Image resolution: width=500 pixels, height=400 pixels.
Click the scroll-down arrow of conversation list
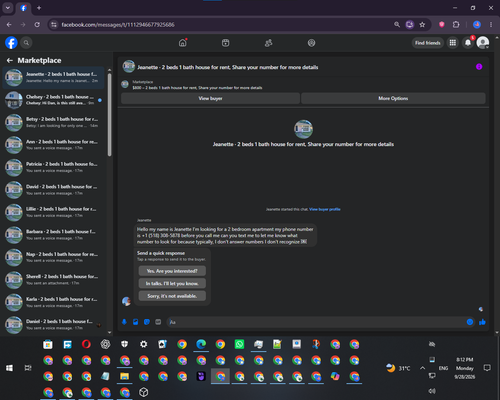[x=109, y=332]
